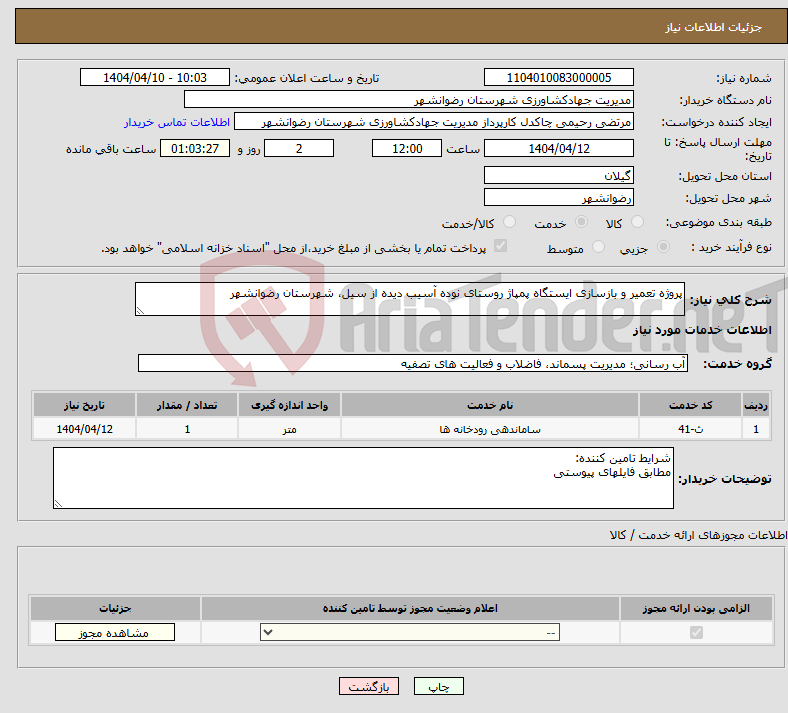The image size is (788, 713).
Task: Click the unit cell متر
Action: pos(289,429)
